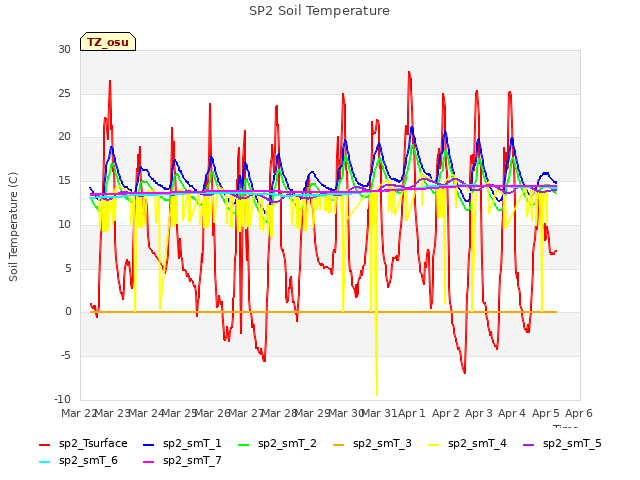Click the blue sp2_smT_1 legend swatch
This screenshot has width=640, height=480.
(149, 444)
